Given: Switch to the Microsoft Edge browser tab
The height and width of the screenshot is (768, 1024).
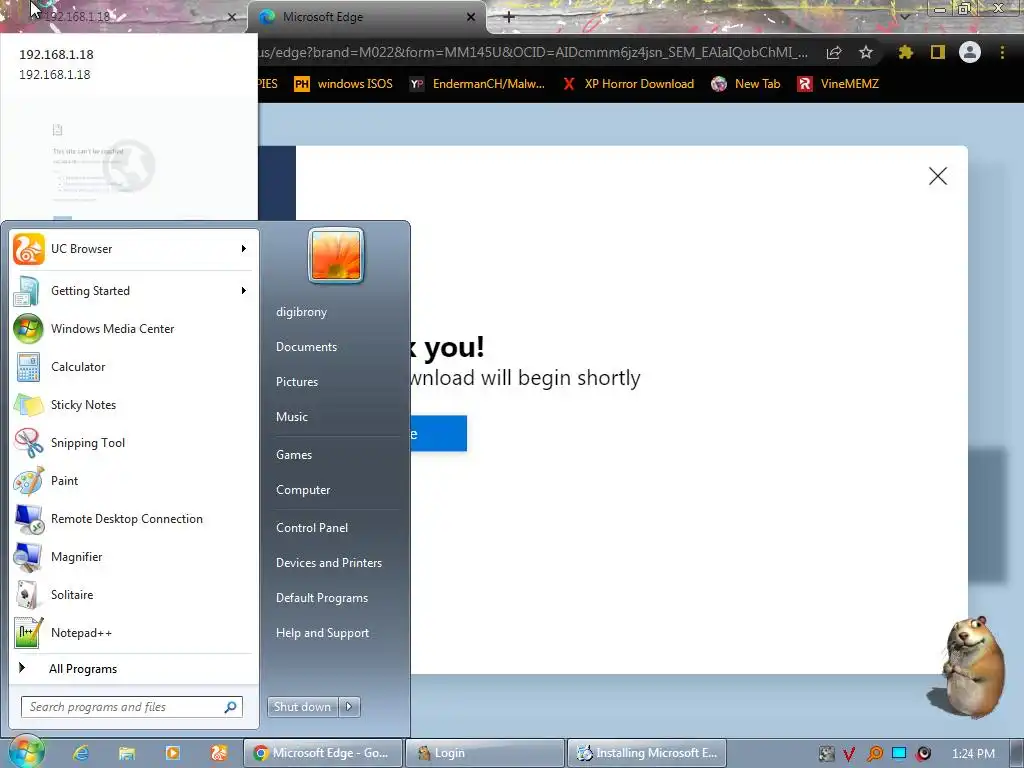Looking at the screenshot, I should tap(366, 17).
